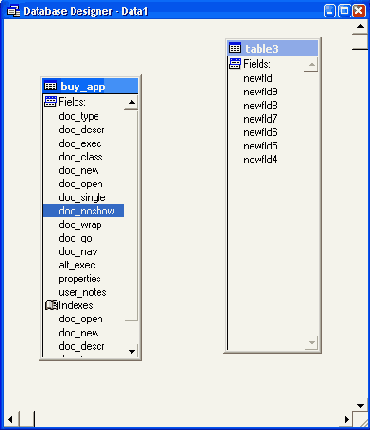Select the newfld4 field in table3
Viewport: 370px width, 430px height.
tap(260, 160)
